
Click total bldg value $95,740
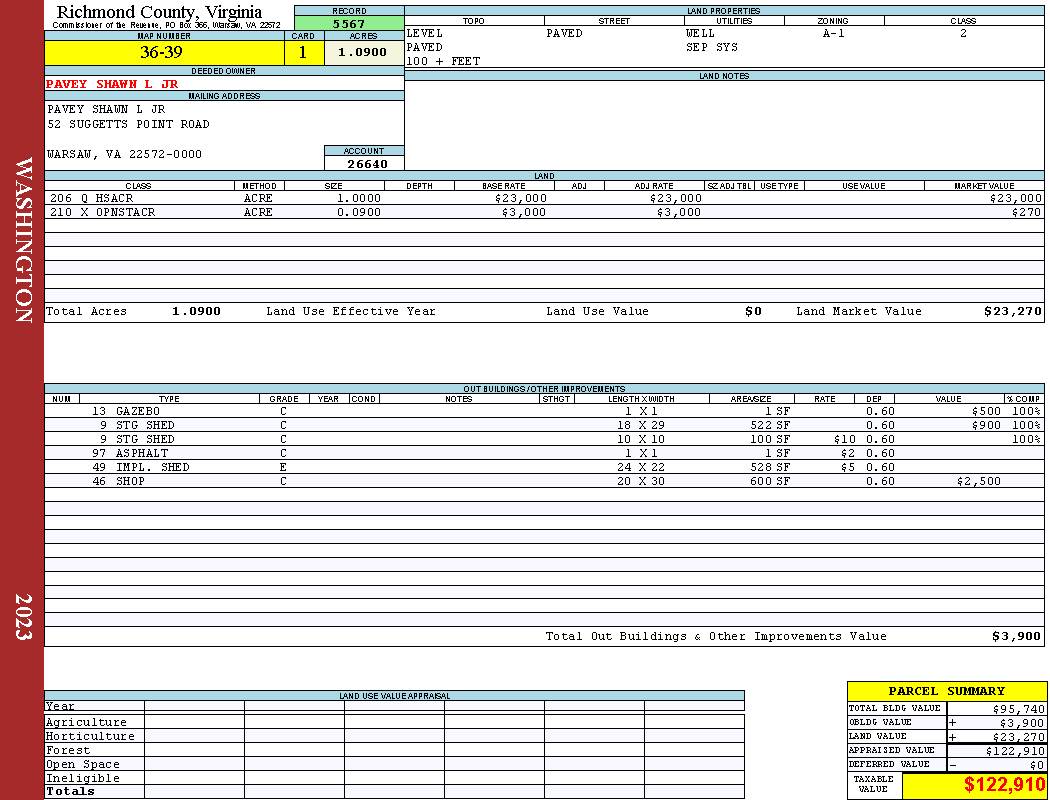[x=1019, y=709]
